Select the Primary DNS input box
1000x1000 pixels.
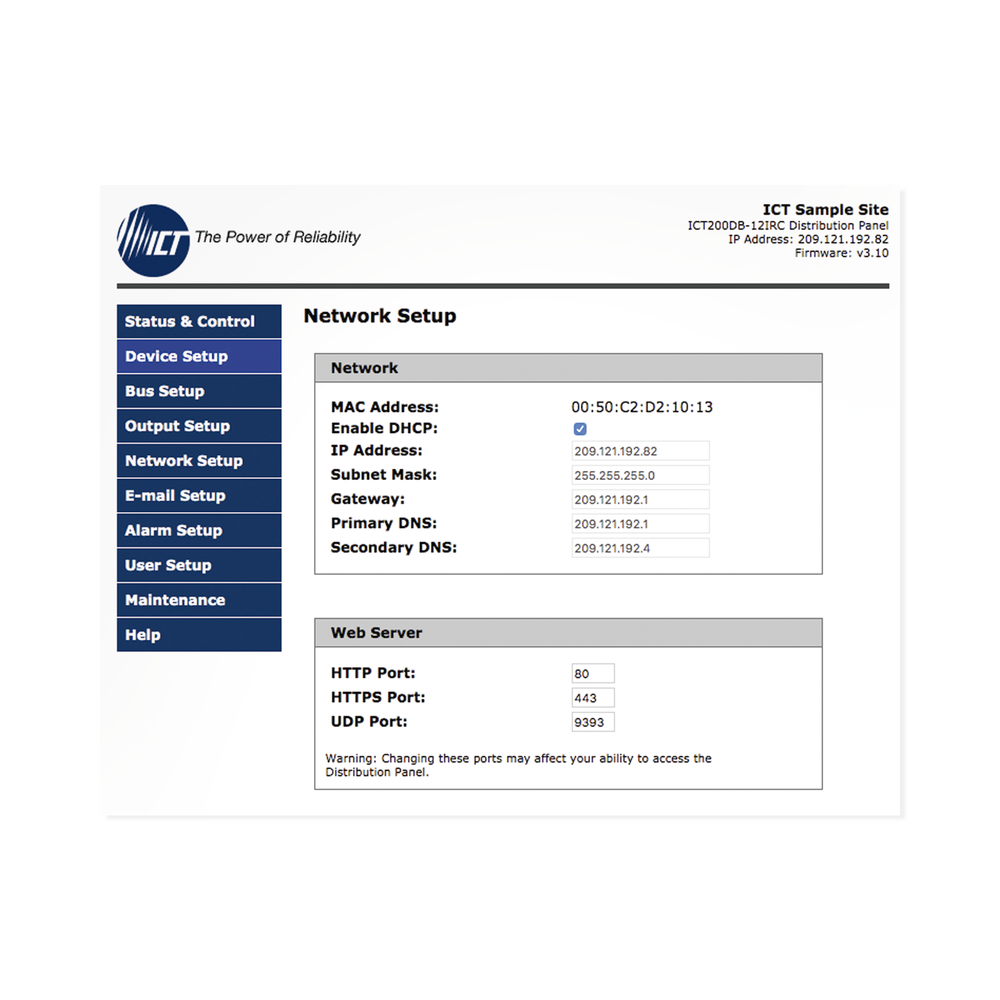(x=640, y=524)
